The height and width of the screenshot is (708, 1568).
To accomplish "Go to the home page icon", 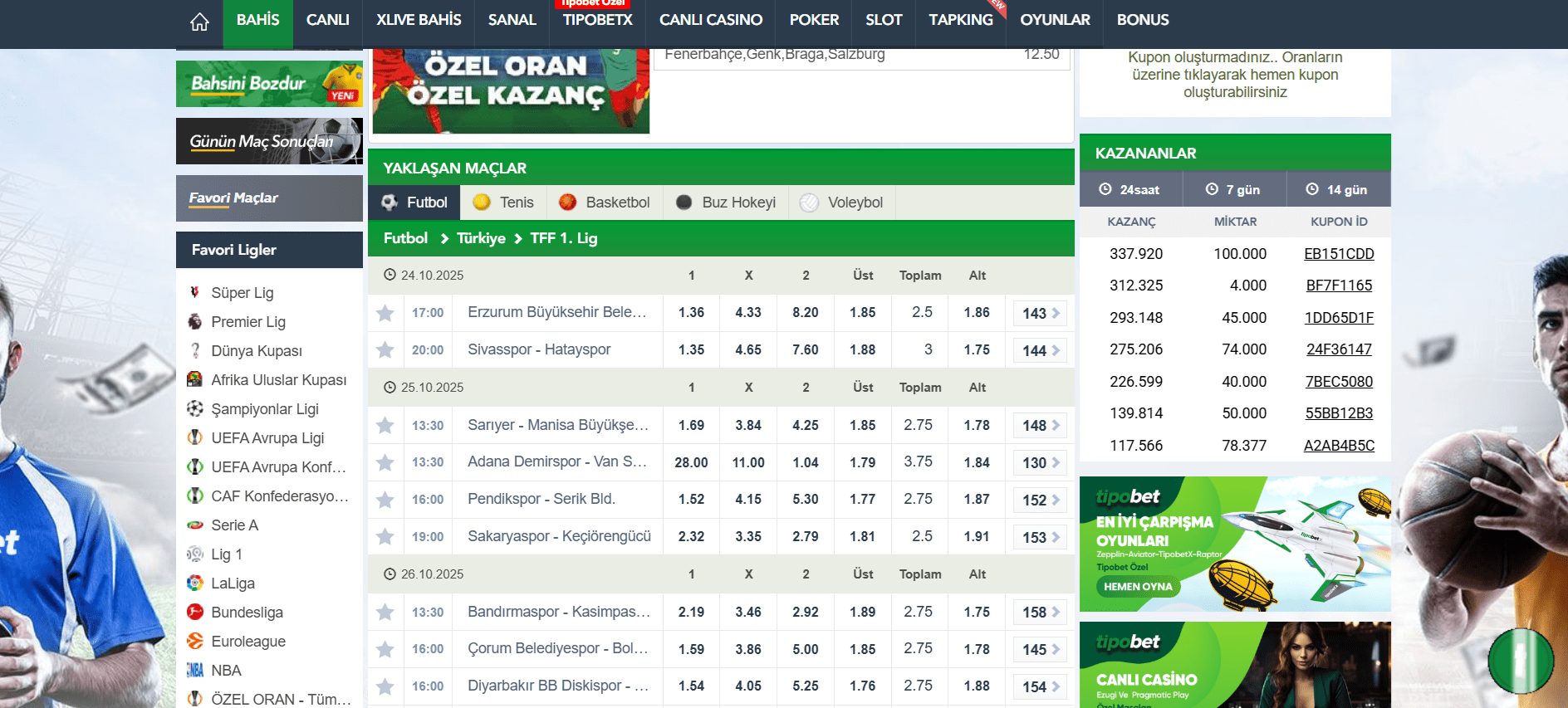I will 199,22.
